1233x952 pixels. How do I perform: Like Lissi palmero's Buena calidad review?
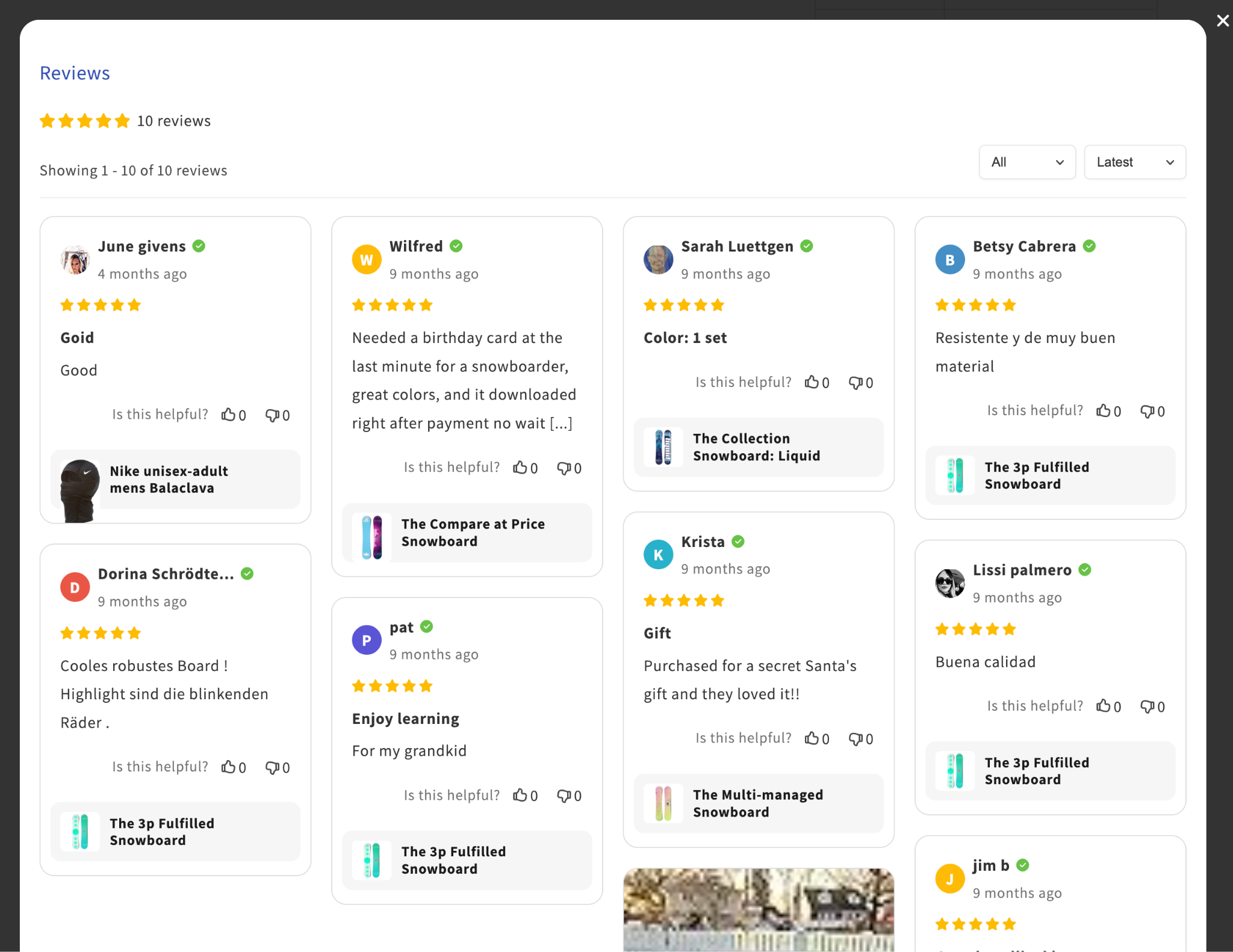(1103, 706)
